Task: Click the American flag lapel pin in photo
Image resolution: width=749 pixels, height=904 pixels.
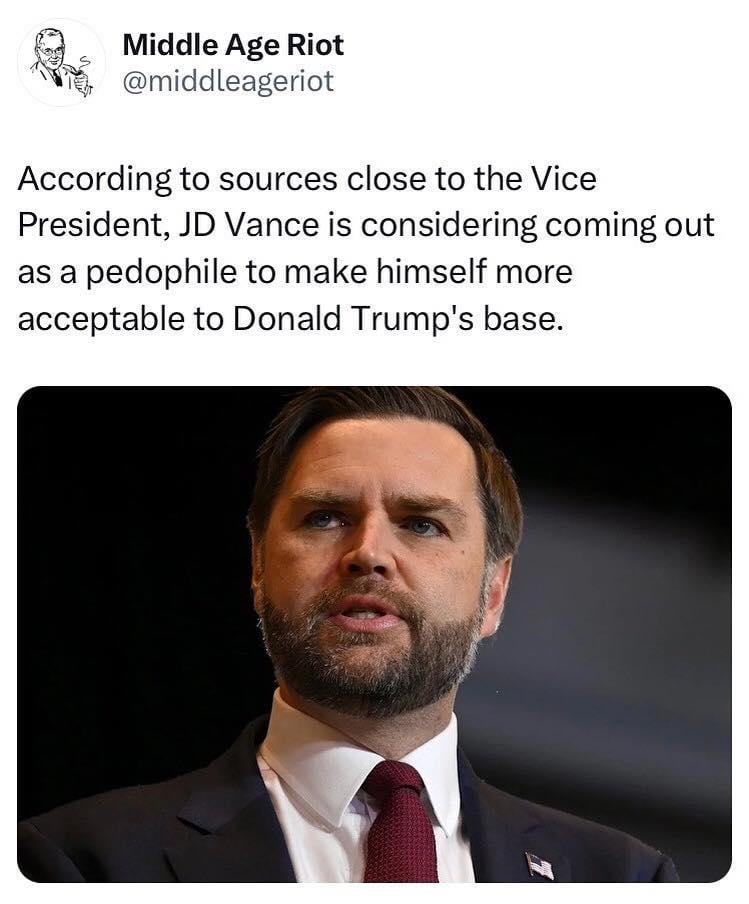Action: coord(540,864)
